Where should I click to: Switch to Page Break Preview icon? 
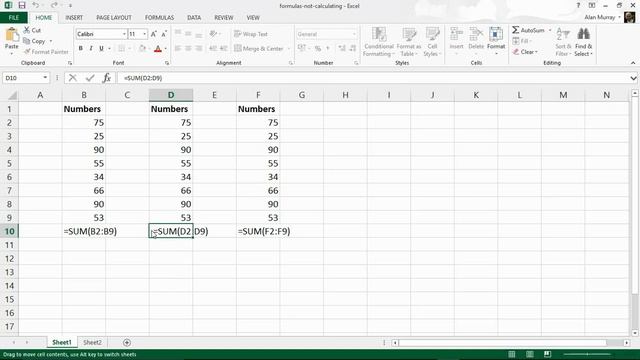click(547, 354)
